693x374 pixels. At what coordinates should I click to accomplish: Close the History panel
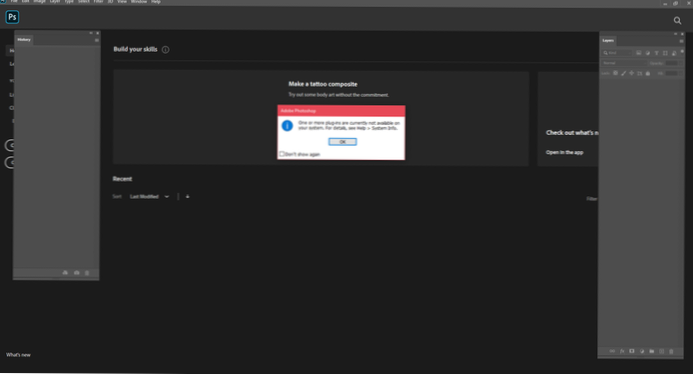pyautogui.click(x=98, y=33)
